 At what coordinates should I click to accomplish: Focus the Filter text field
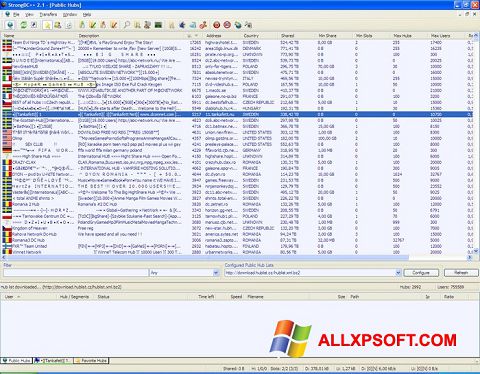click(x=76, y=273)
